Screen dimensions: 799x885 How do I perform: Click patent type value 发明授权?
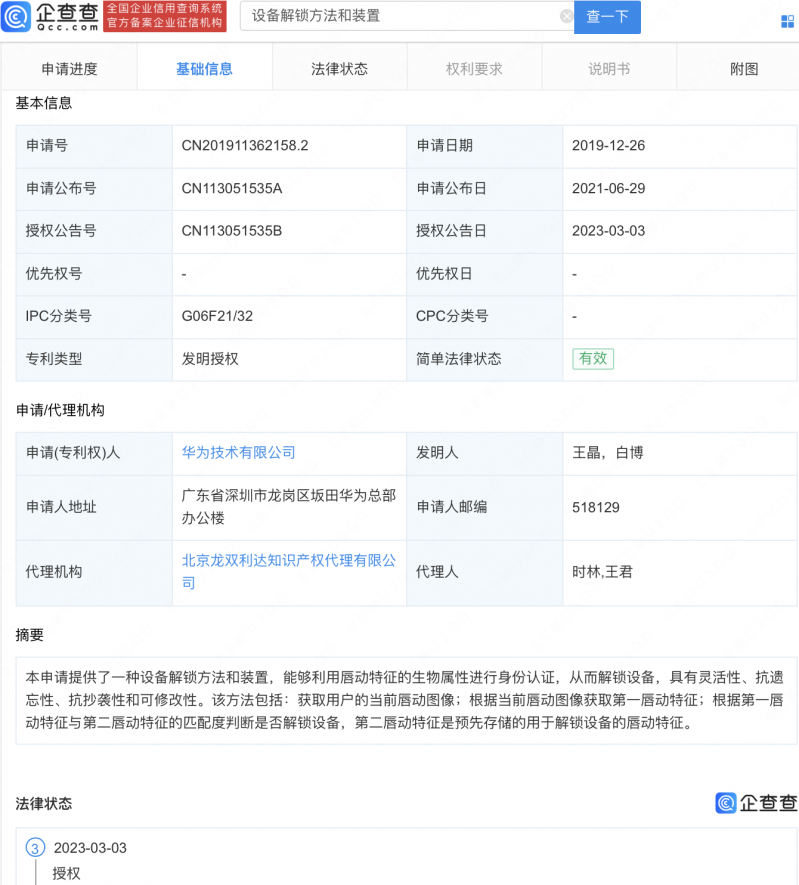(210, 359)
